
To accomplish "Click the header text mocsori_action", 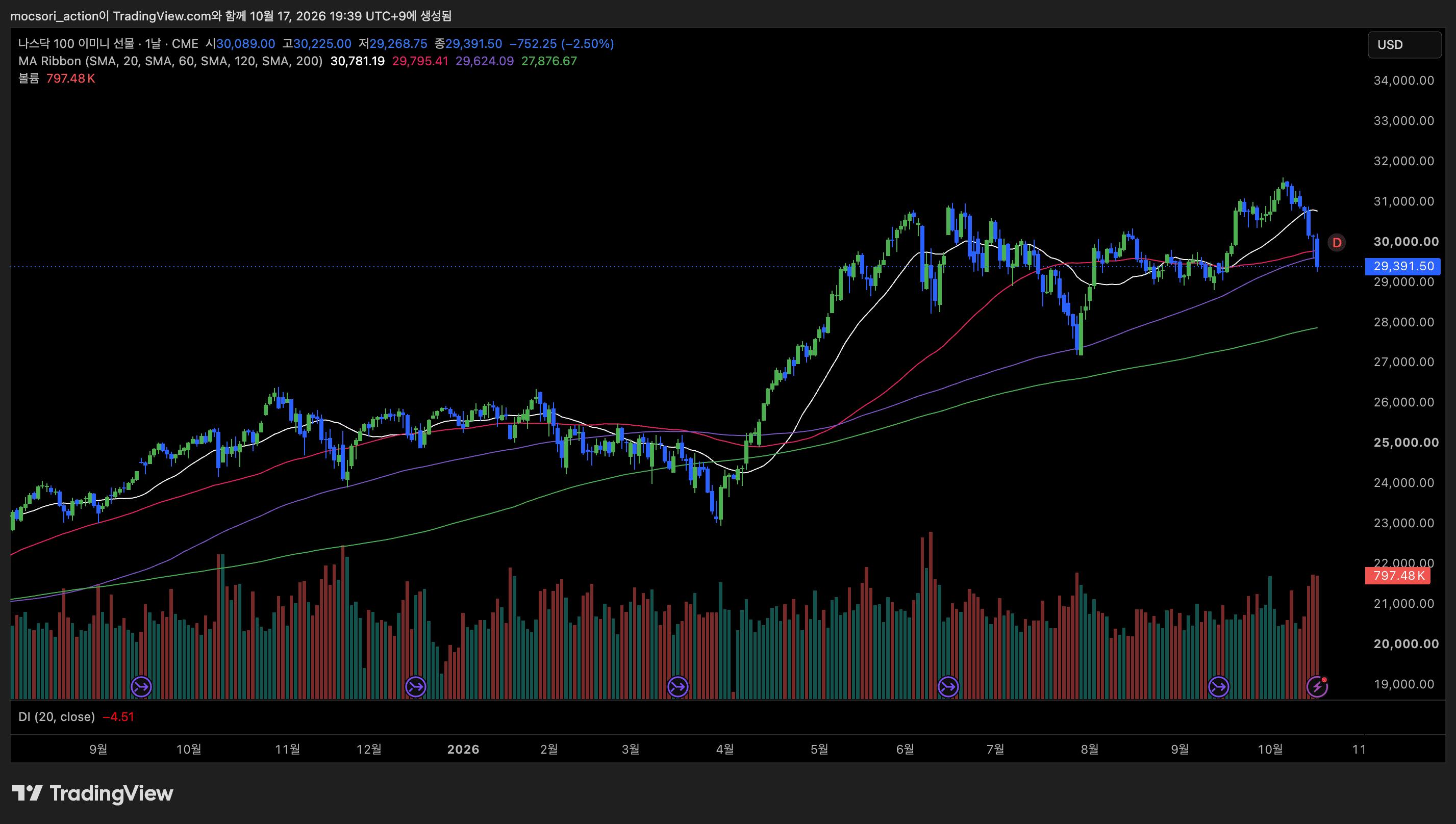I will (x=55, y=16).
